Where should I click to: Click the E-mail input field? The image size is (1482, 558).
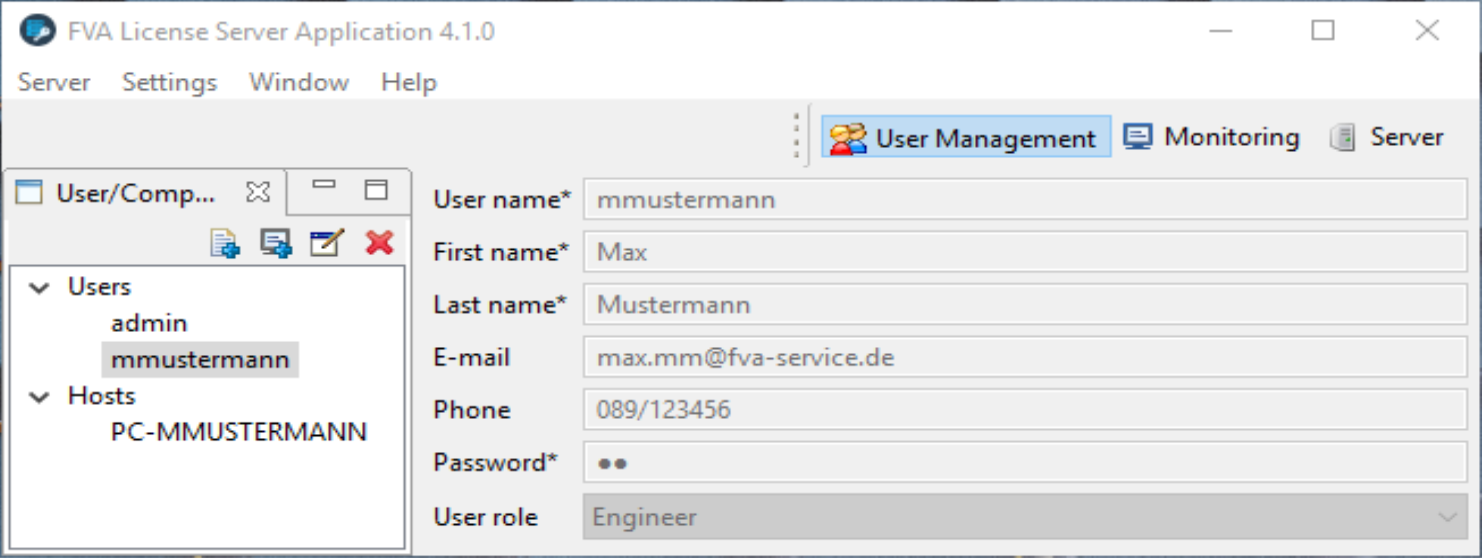[x=1024, y=357]
